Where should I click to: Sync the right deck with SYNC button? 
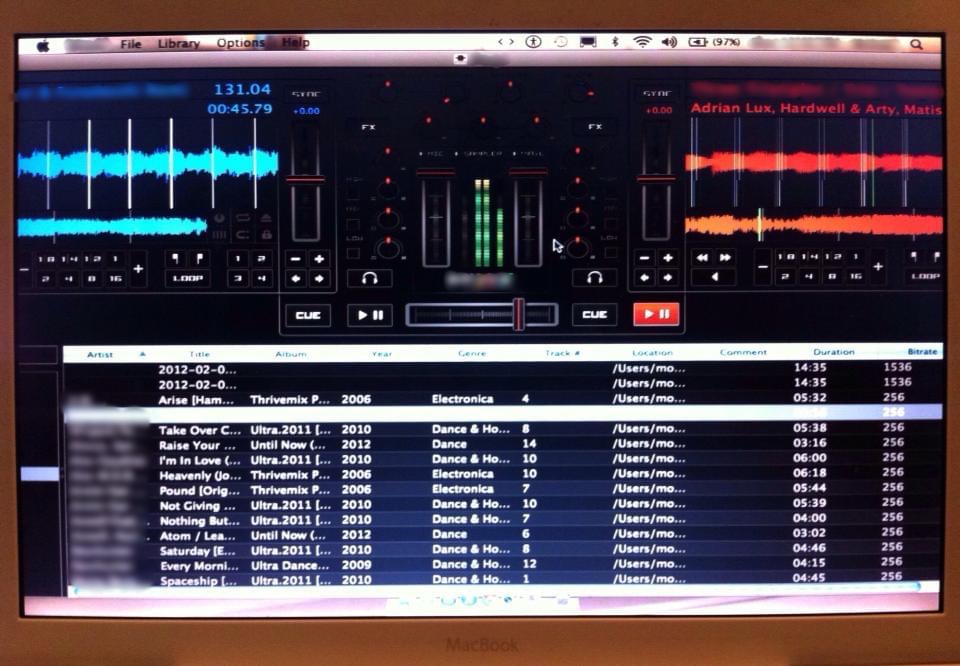tap(658, 93)
